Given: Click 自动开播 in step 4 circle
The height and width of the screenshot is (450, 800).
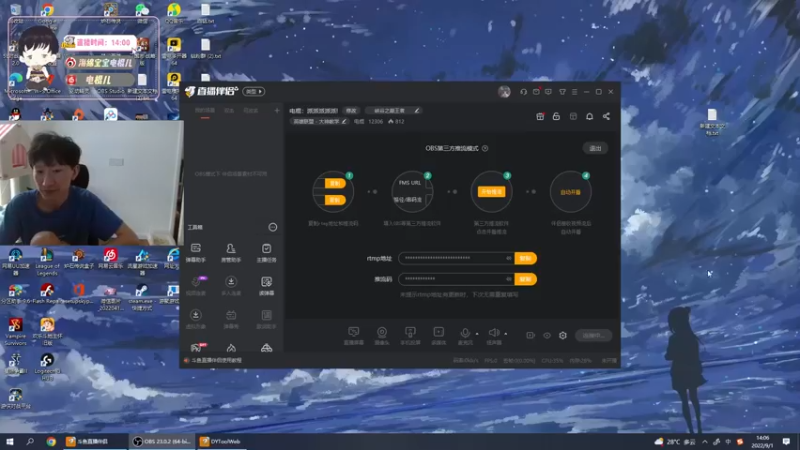Looking at the screenshot, I should [x=570, y=192].
